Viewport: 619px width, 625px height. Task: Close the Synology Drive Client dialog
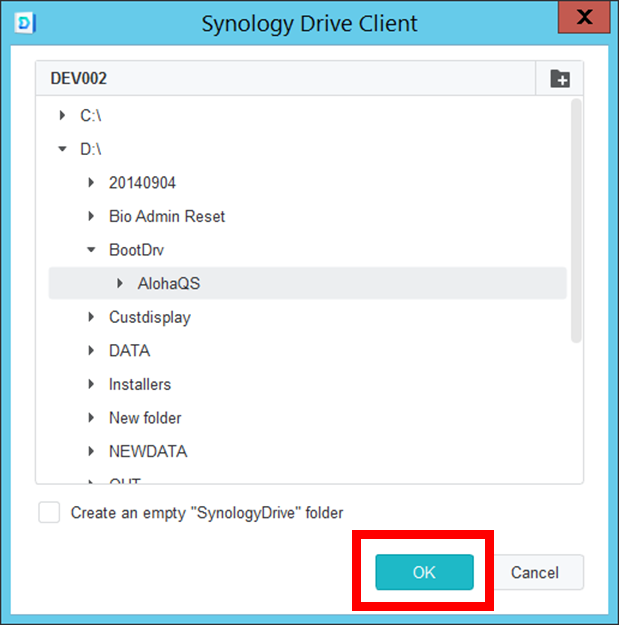coord(584,17)
